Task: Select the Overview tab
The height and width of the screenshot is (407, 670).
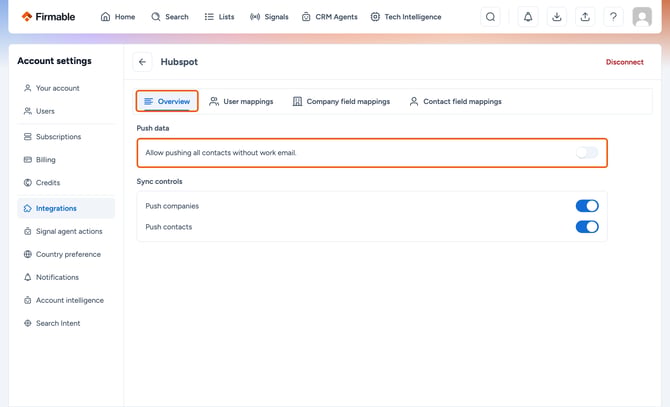Action: (x=167, y=101)
